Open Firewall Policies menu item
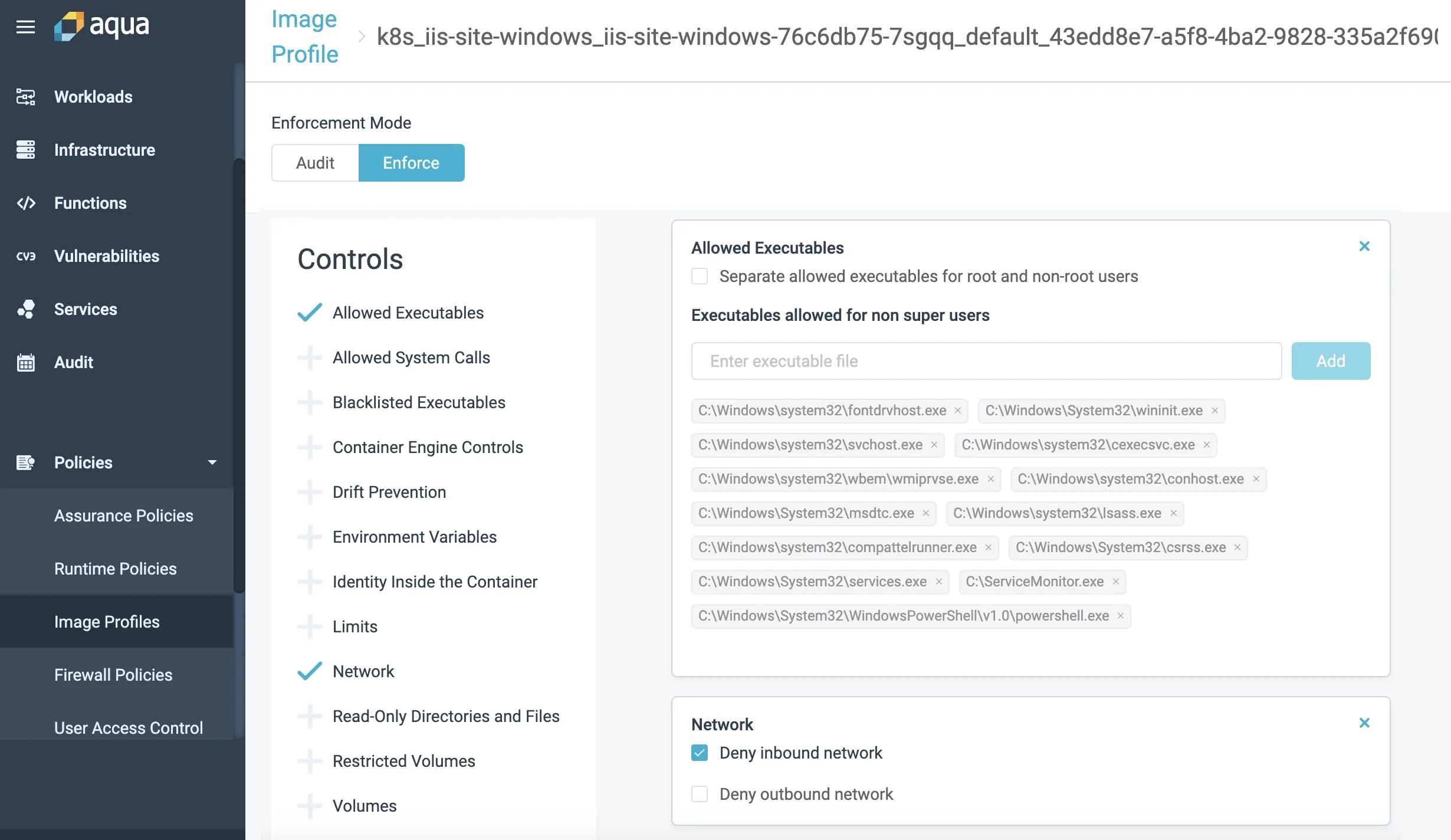1451x840 pixels. pos(113,674)
